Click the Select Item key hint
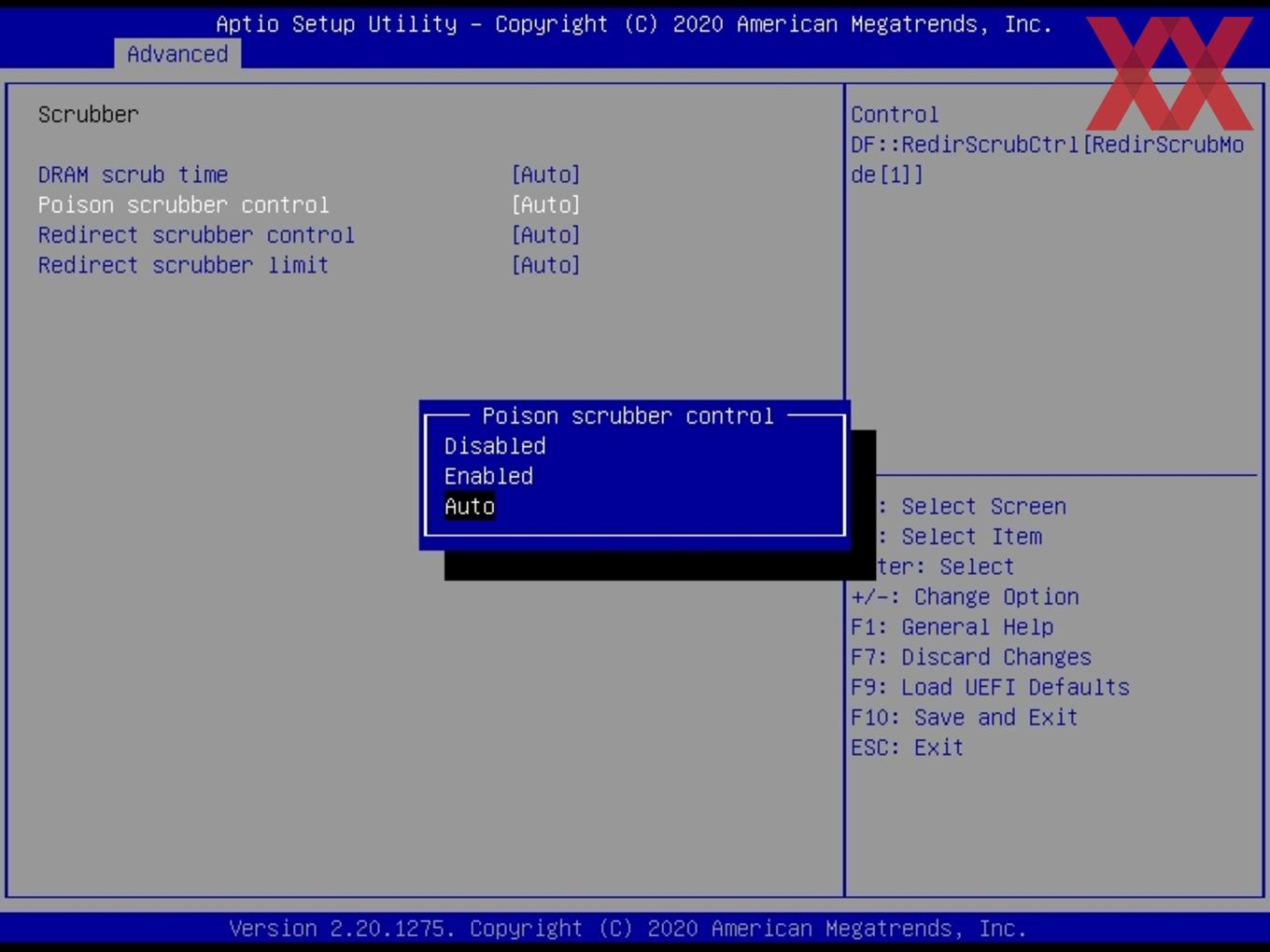 (959, 536)
